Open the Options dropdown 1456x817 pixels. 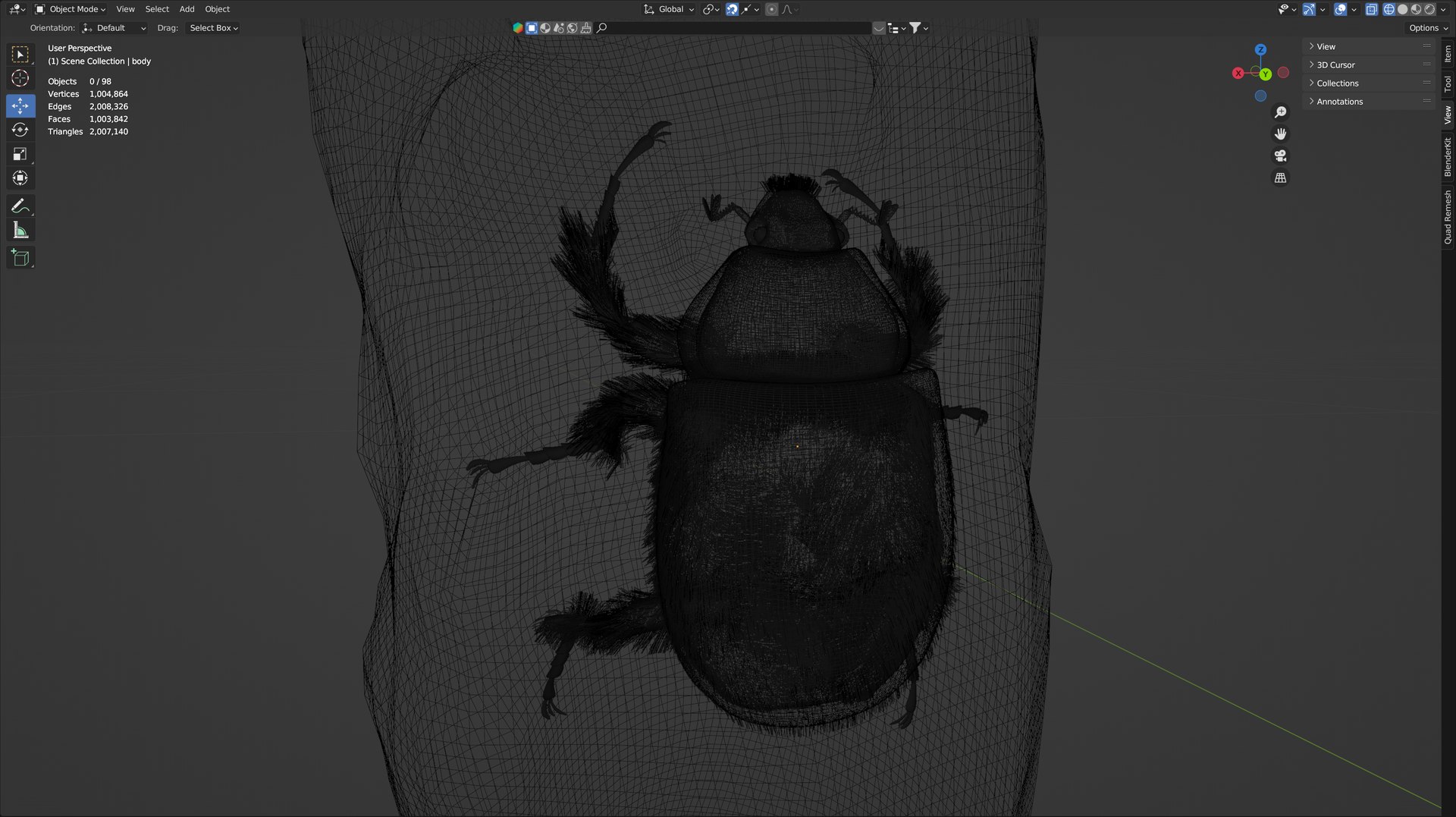[1428, 28]
